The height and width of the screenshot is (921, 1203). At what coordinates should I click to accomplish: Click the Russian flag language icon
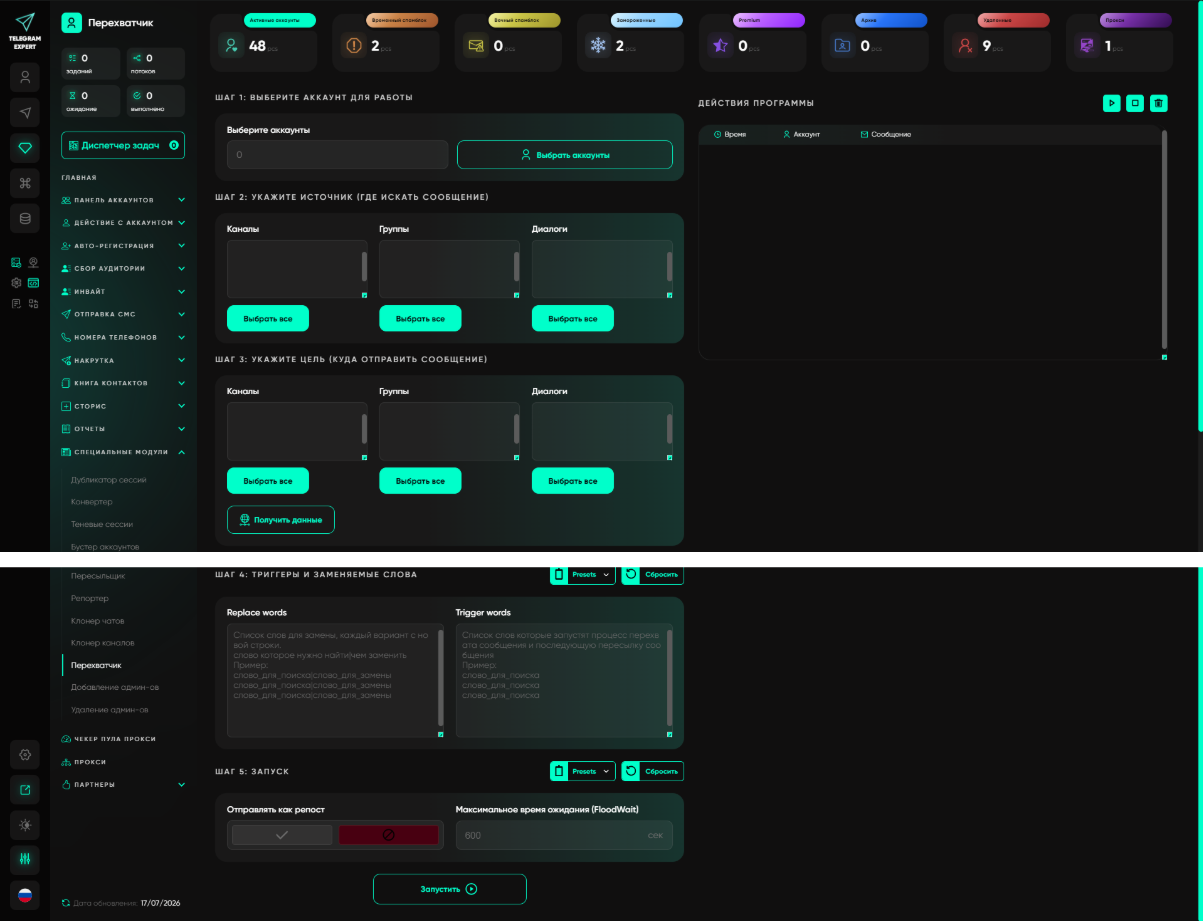pos(25,894)
